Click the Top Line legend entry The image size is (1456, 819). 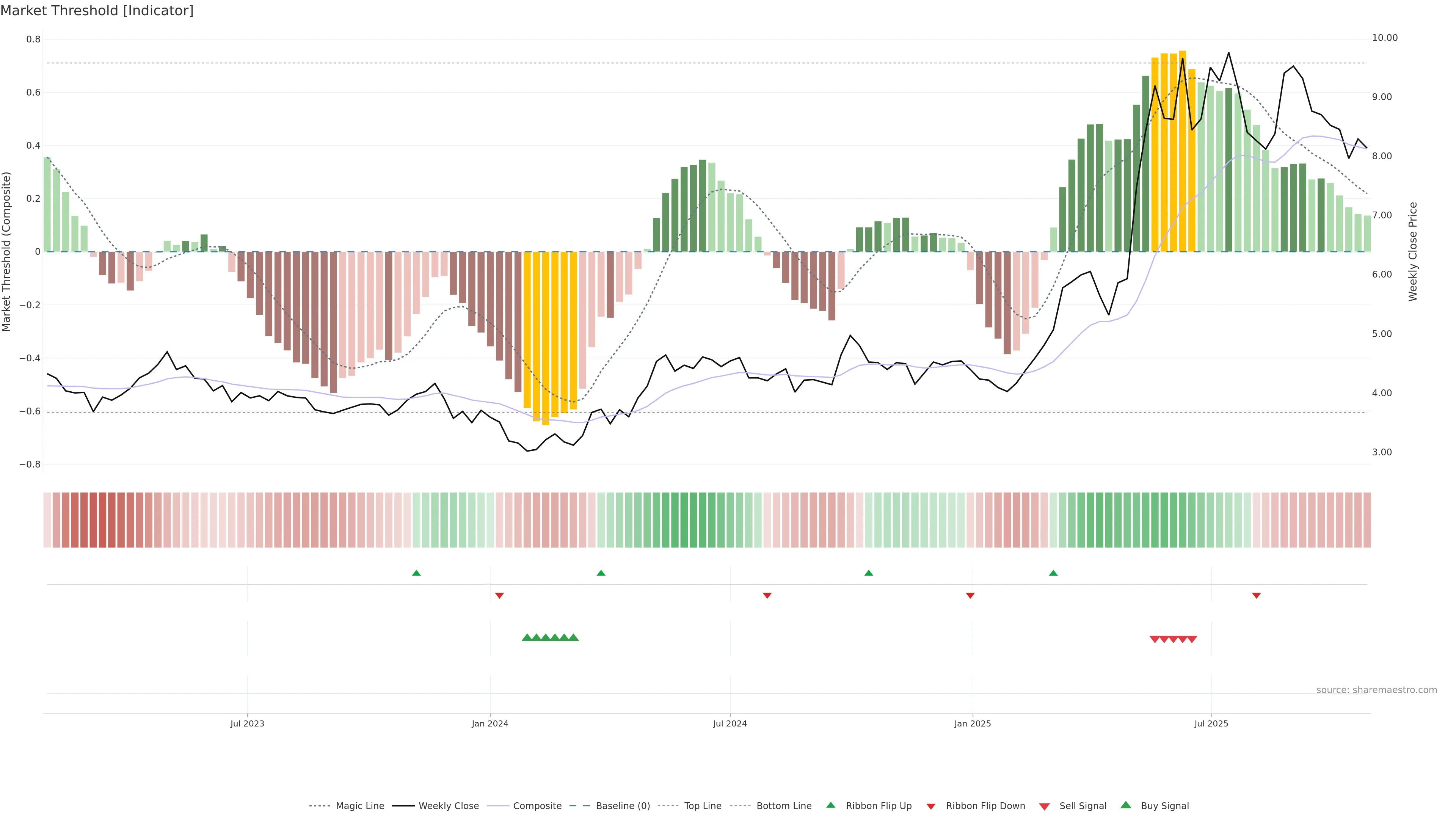(703, 806)
